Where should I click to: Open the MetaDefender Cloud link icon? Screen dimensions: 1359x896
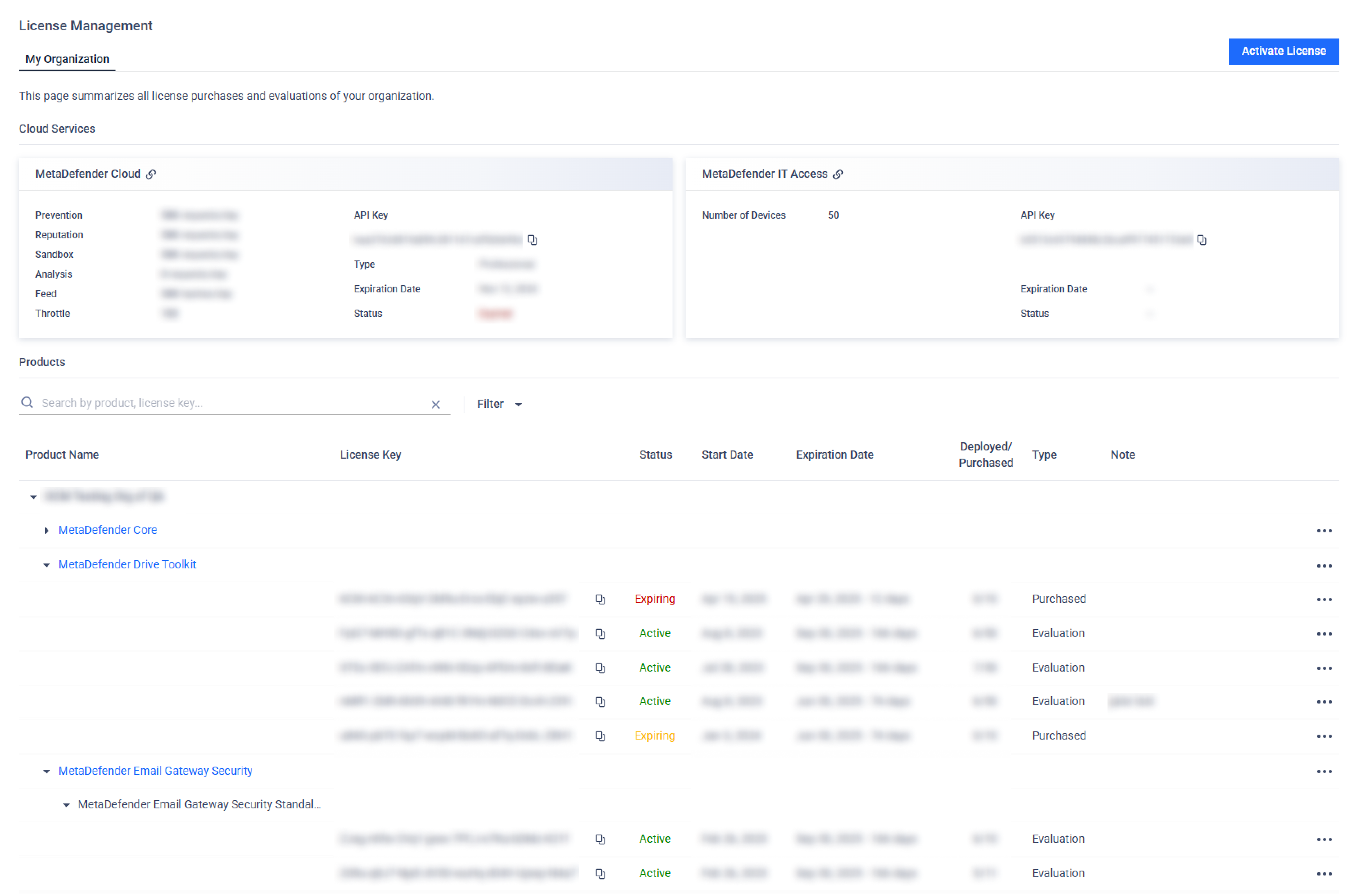[x=151, y=174]
